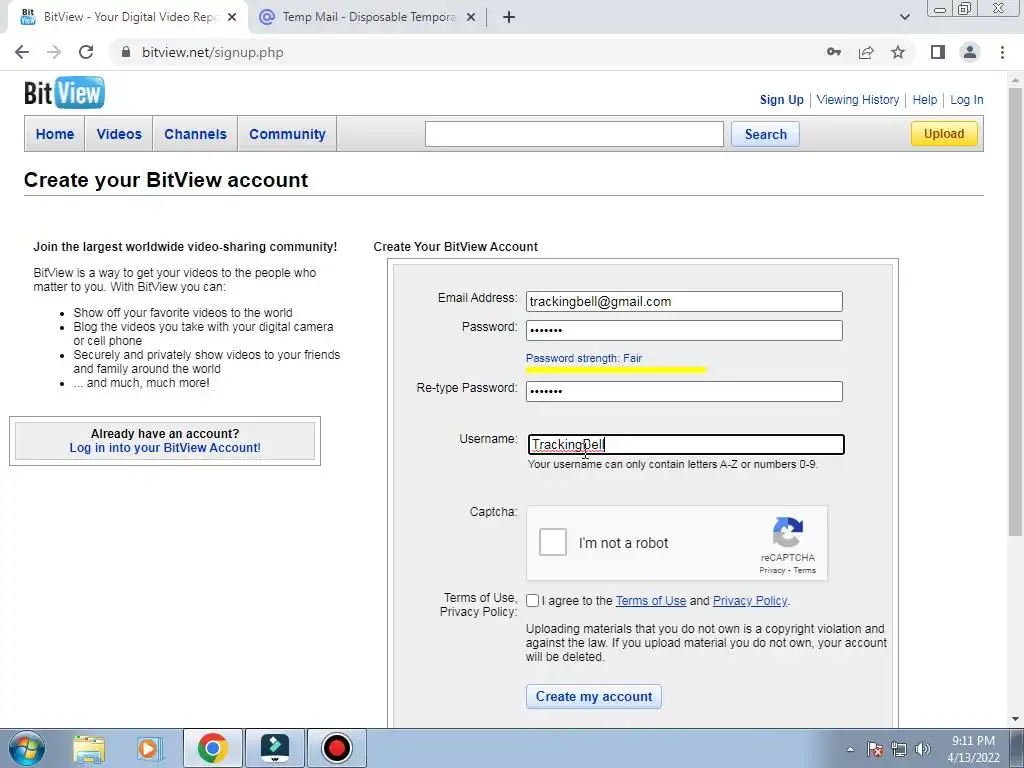The height and width of the screenshot is (768, 1024).
Task: Open the Filmora taskbar icon
Action: (274, 748)
